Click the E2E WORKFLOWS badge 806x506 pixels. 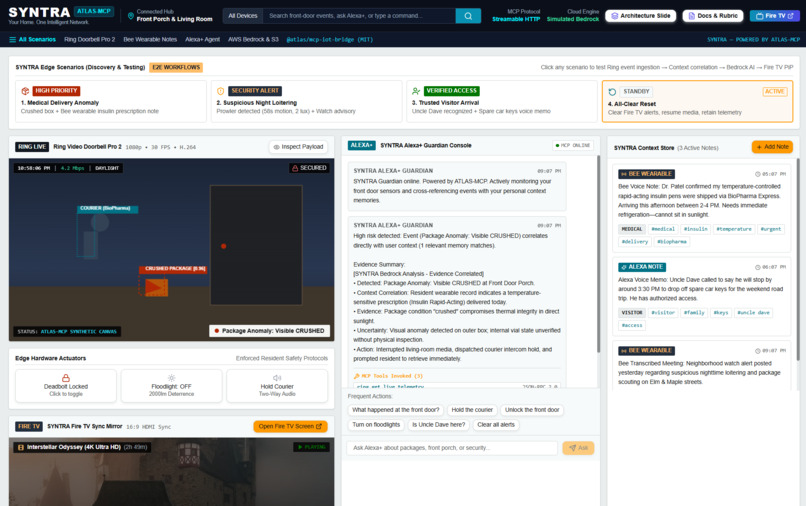point(176,67)
